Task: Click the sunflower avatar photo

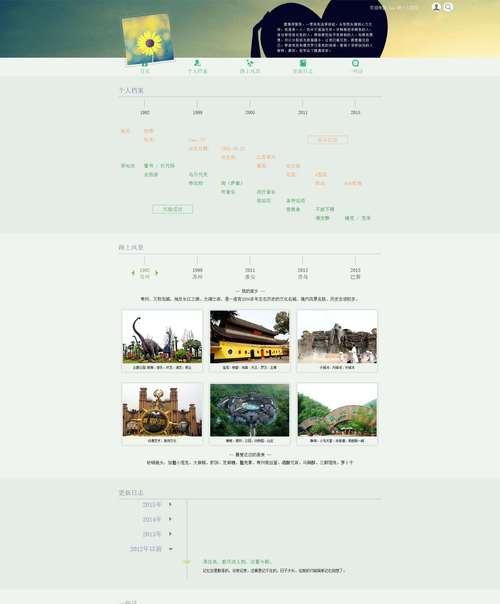Action: pyautogui.click(x=148, y=39)
